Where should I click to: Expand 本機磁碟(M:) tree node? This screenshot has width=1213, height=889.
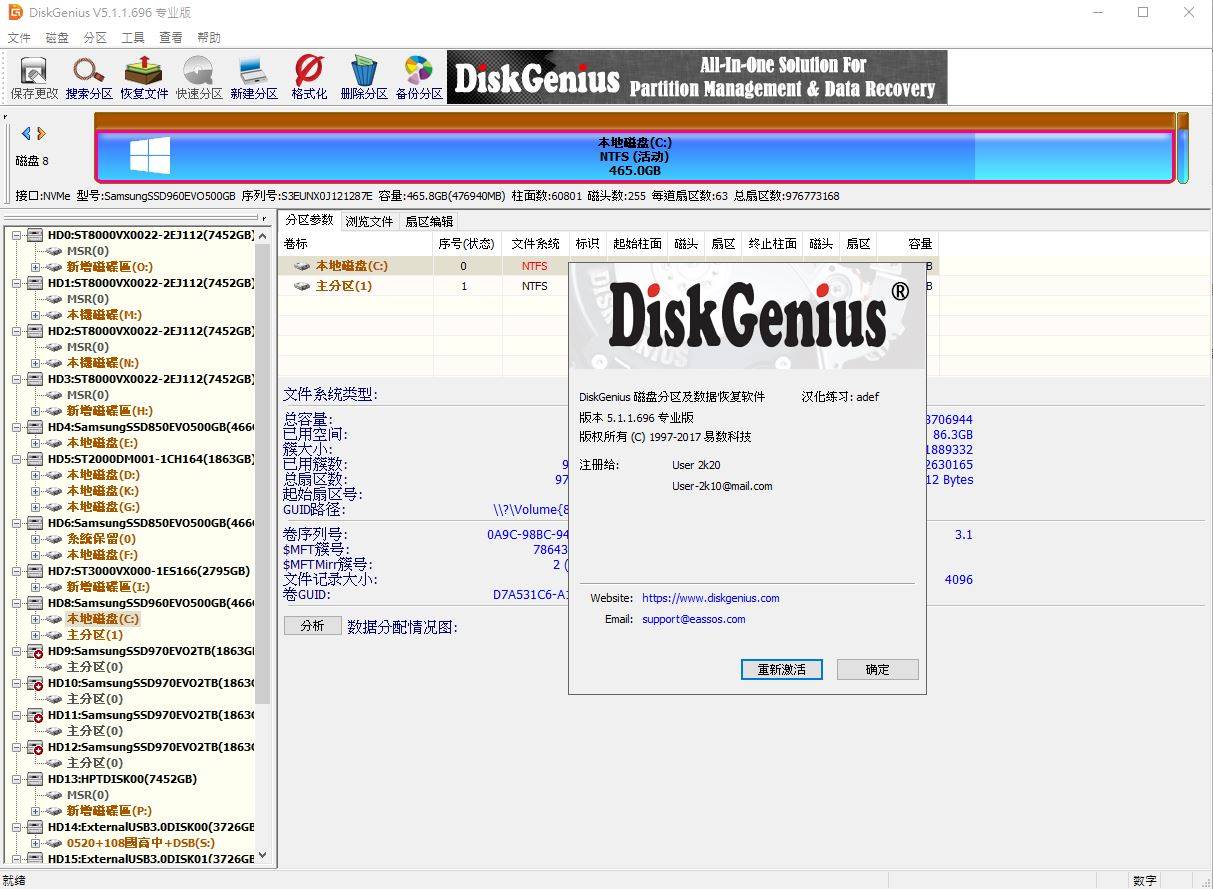[36, 315]
